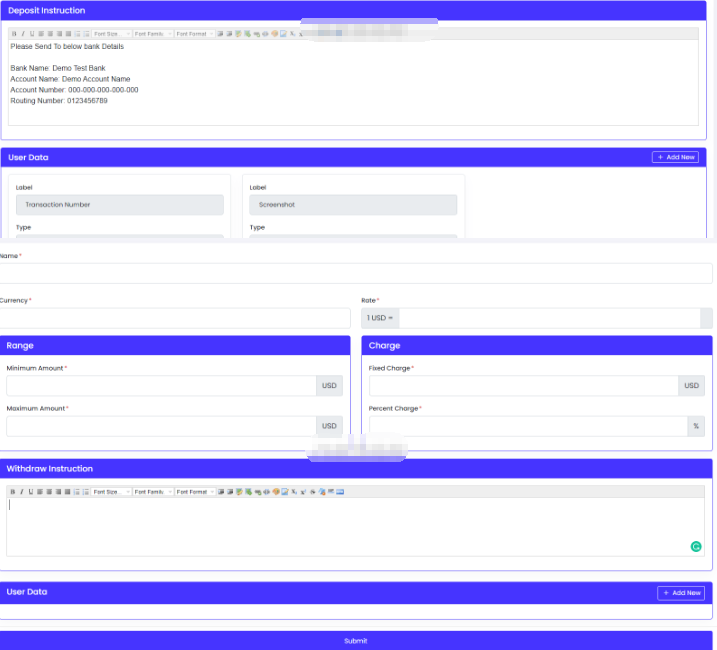Click the Transaction Number label field
This screenshot has width=717, height=650.
(119, 205)
